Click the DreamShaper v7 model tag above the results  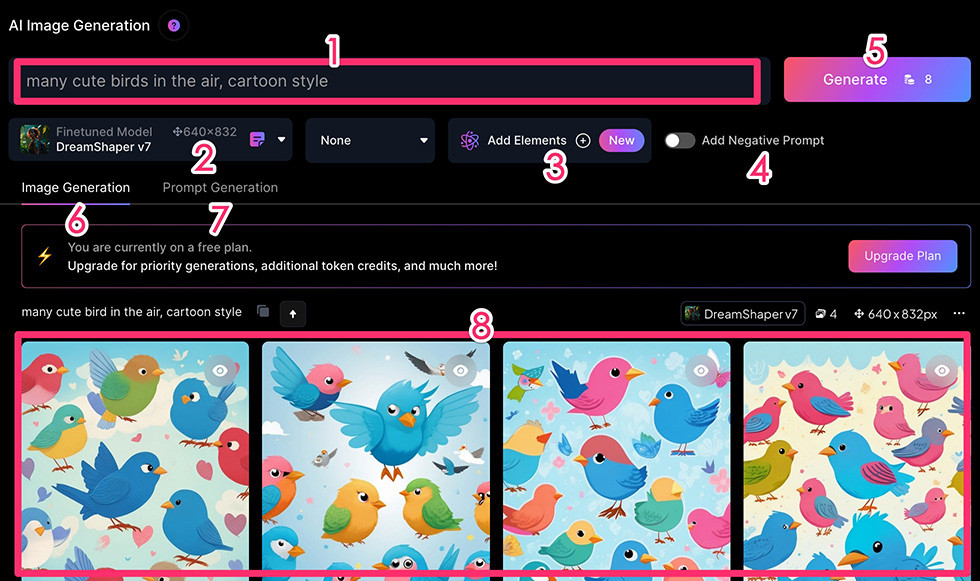(x=742, y=314)
